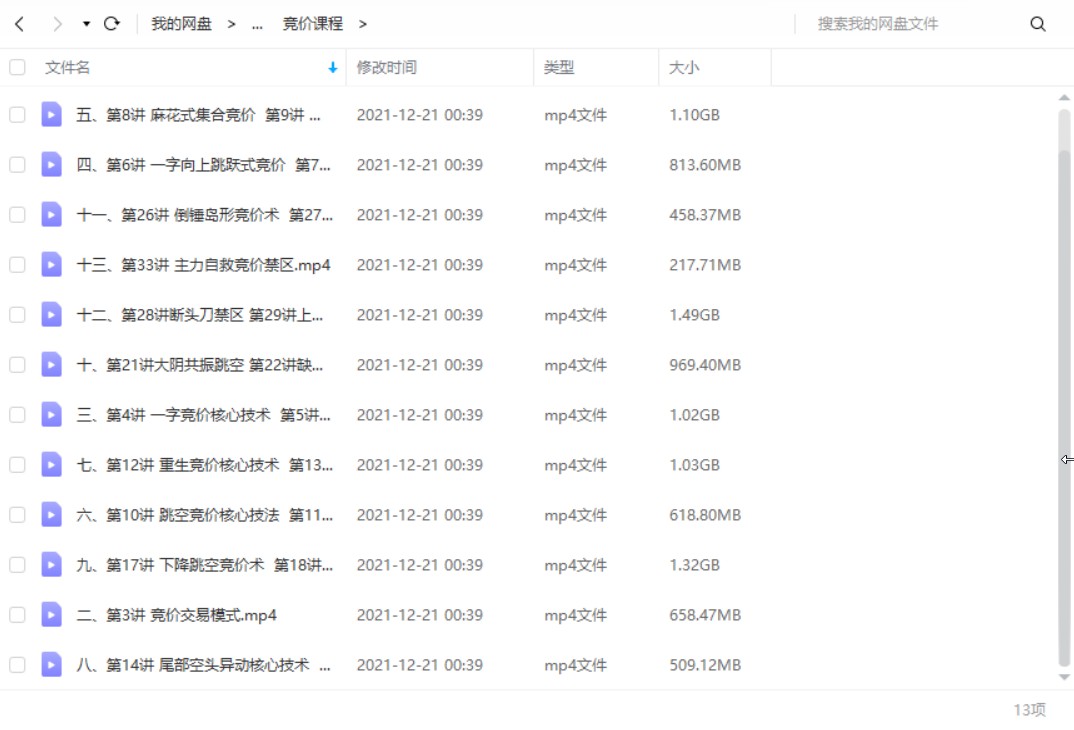Open the 我的网盘 breadcrumb root
Viewport: 1074px width, 730px height.
tap(181, 23)
